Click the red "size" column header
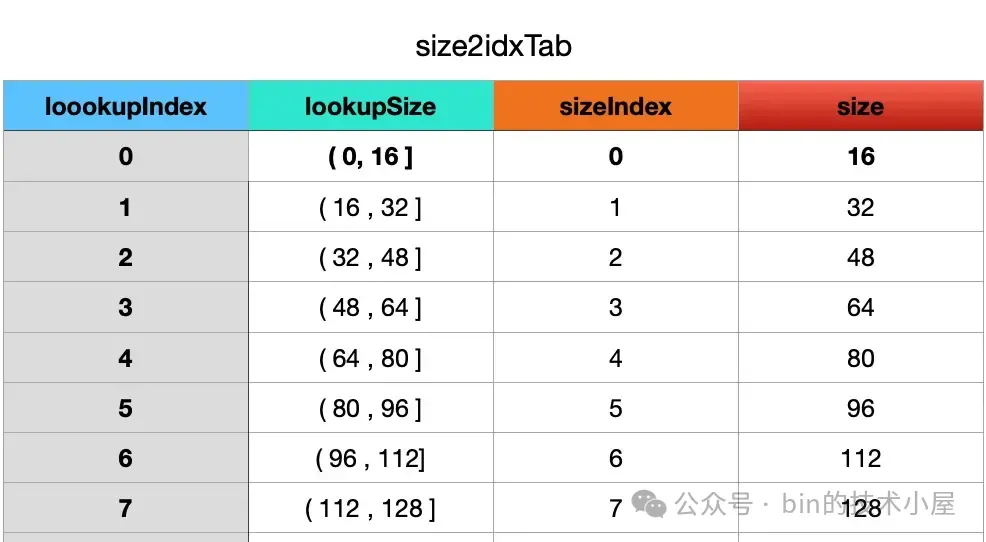The image size is (986, 542). point(860,106)
